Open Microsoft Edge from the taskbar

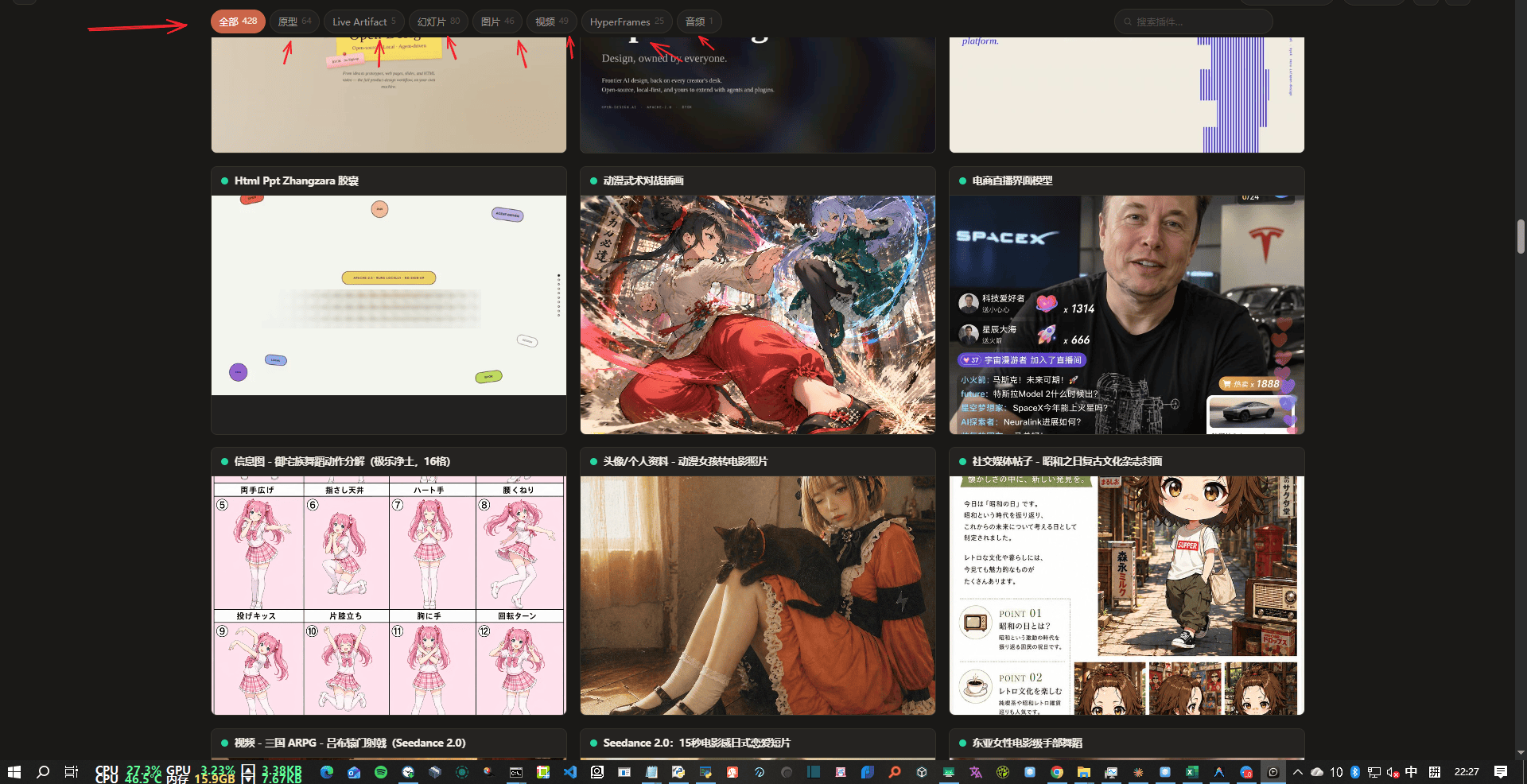327,772
